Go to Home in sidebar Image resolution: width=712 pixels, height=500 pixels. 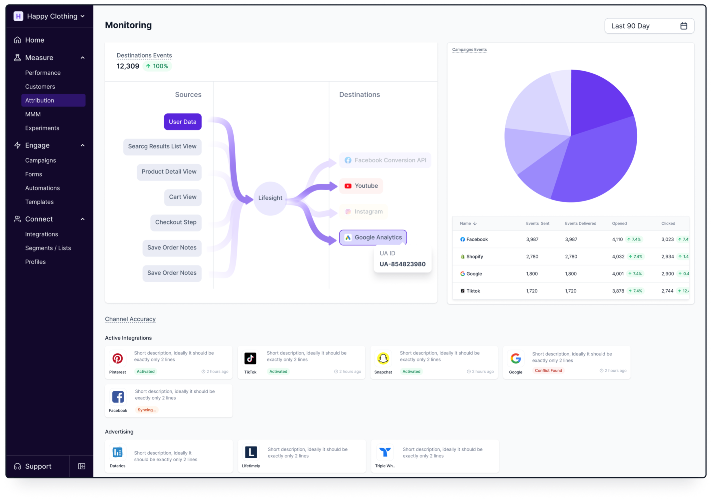pyautogui.click(x=35, y=40)
